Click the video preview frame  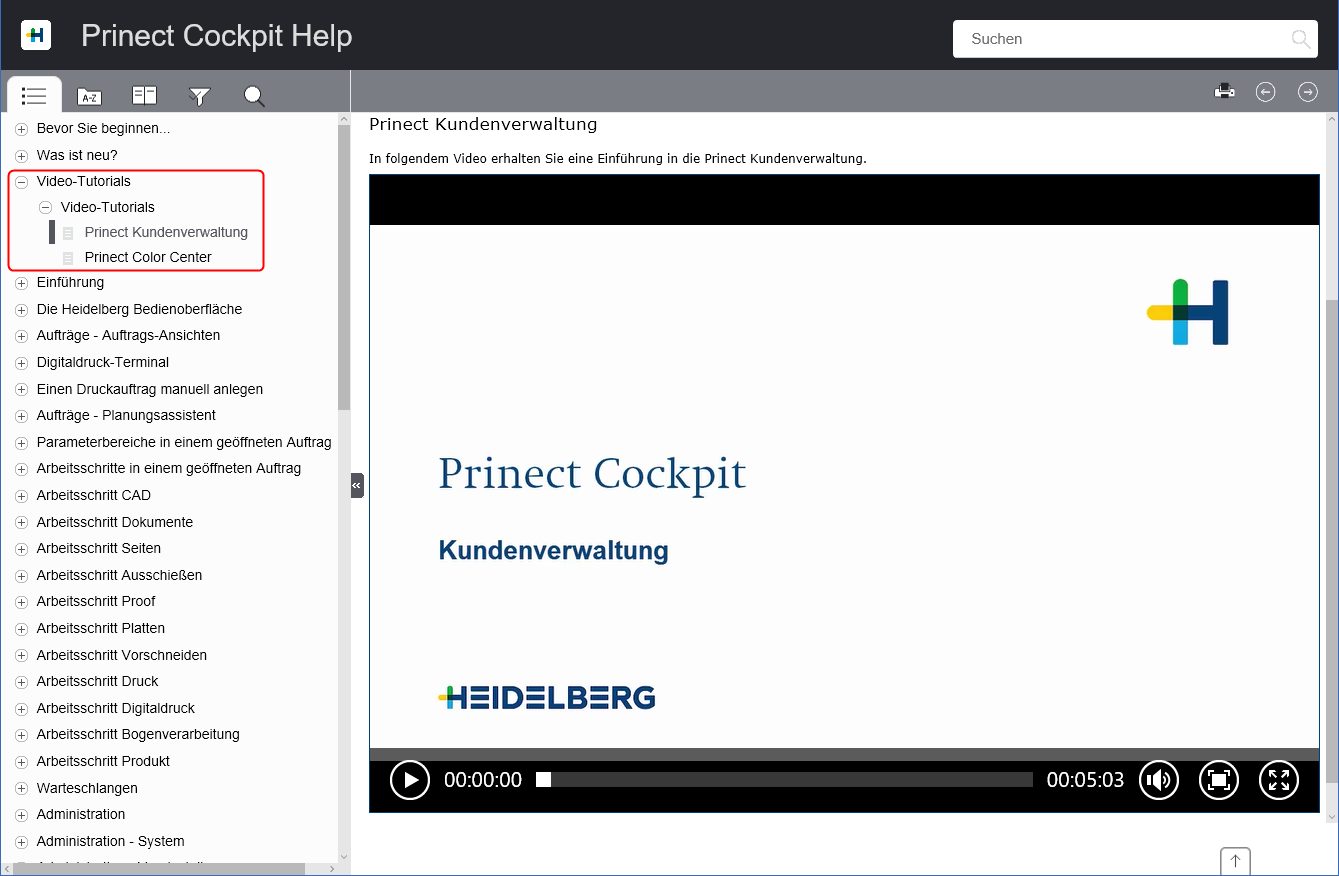(844, 486)
